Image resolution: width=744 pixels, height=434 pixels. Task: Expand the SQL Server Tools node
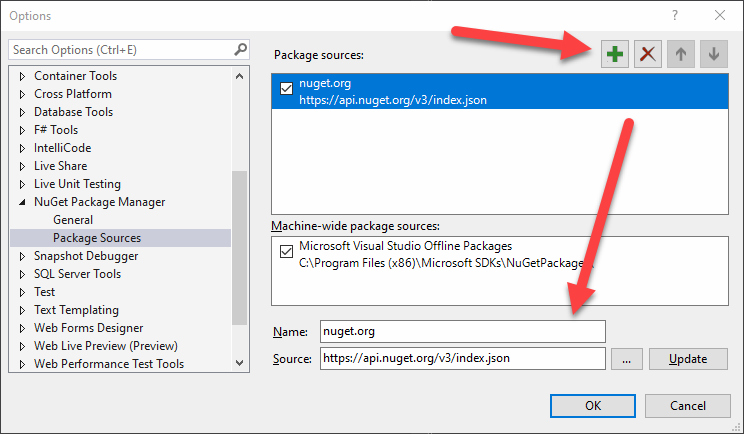[x=24, y=274]
